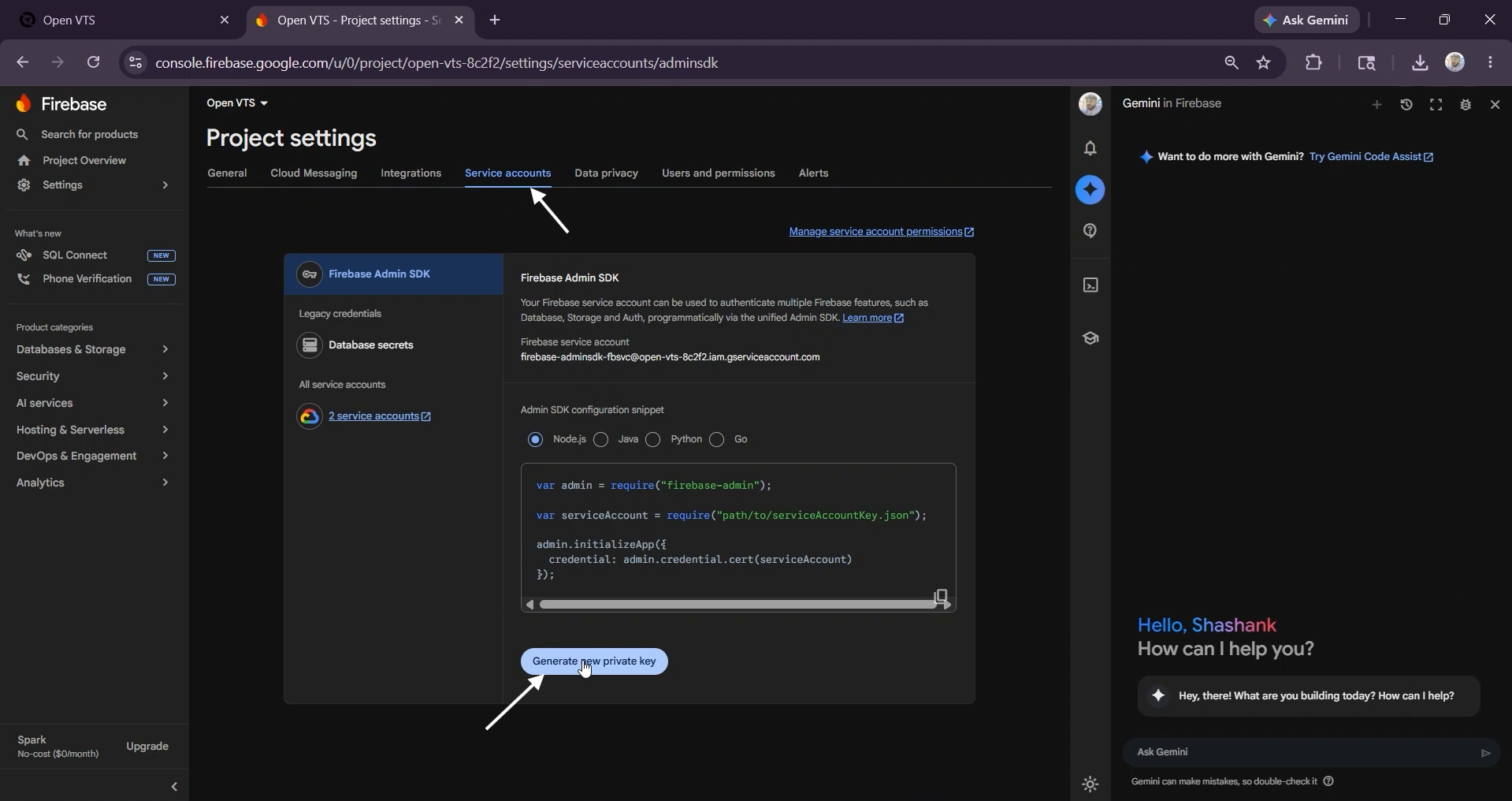Image resolution: width=1512 pixels, height=801 pixels.
Task: Click the Settings gear icon in sidebar
Action: (x=24, y=185)
